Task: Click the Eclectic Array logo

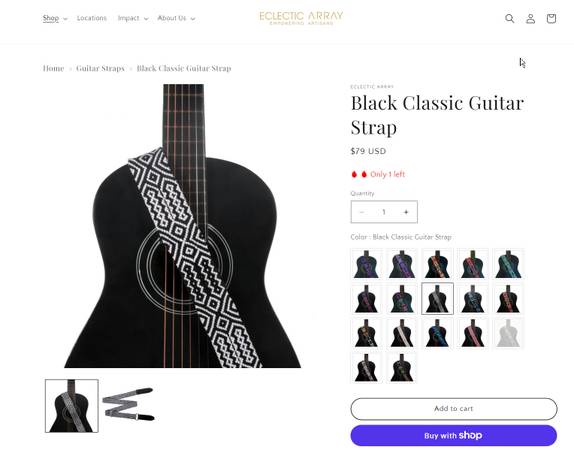Action: coord(301,18)
